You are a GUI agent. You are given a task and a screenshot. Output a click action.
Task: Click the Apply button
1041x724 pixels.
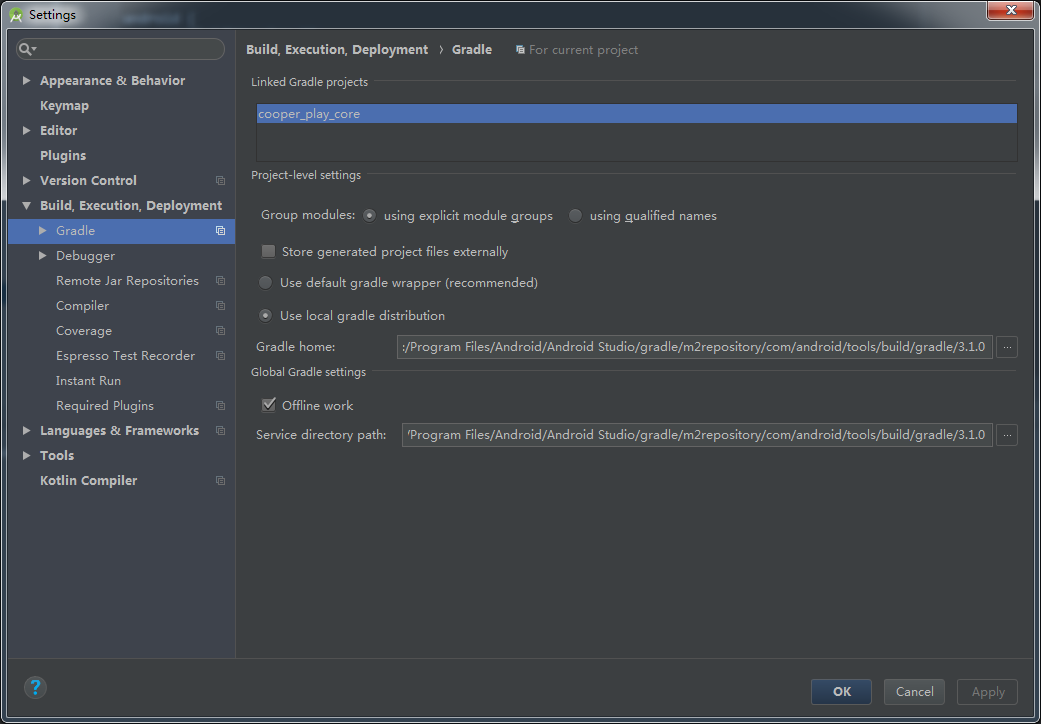pyautogui.click(x=986, y=691)
